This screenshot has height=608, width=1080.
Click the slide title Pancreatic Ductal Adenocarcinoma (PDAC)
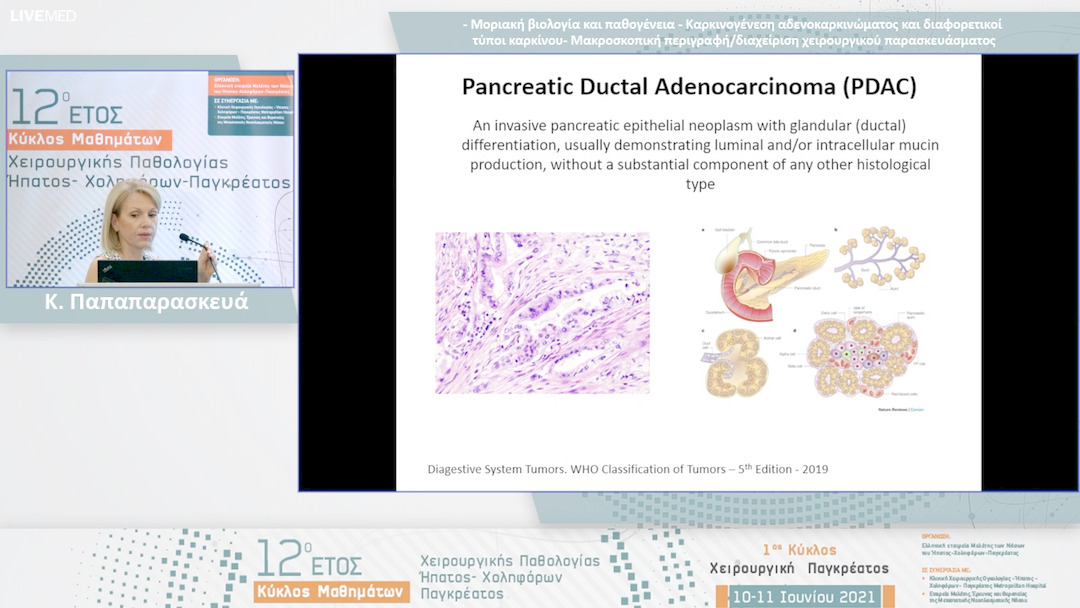tap(688, 87)
